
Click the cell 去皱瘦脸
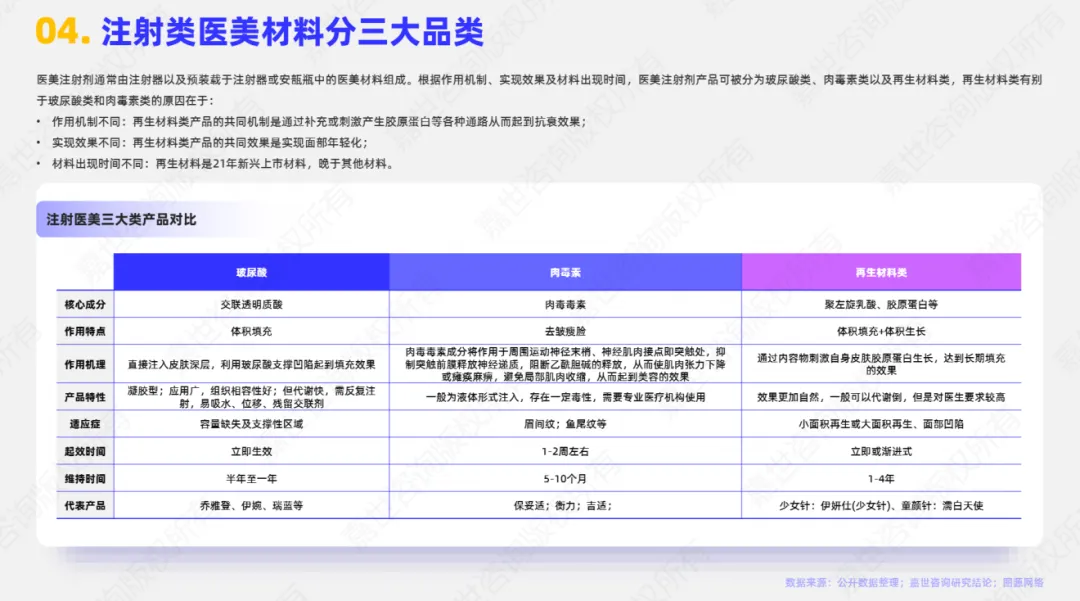(565, 331)
